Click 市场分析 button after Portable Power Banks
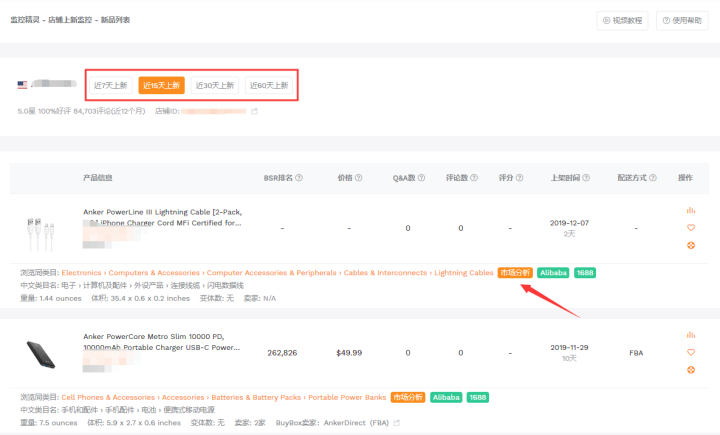The image size is (720, 435). pyautogui.click(x=408, y=397)
